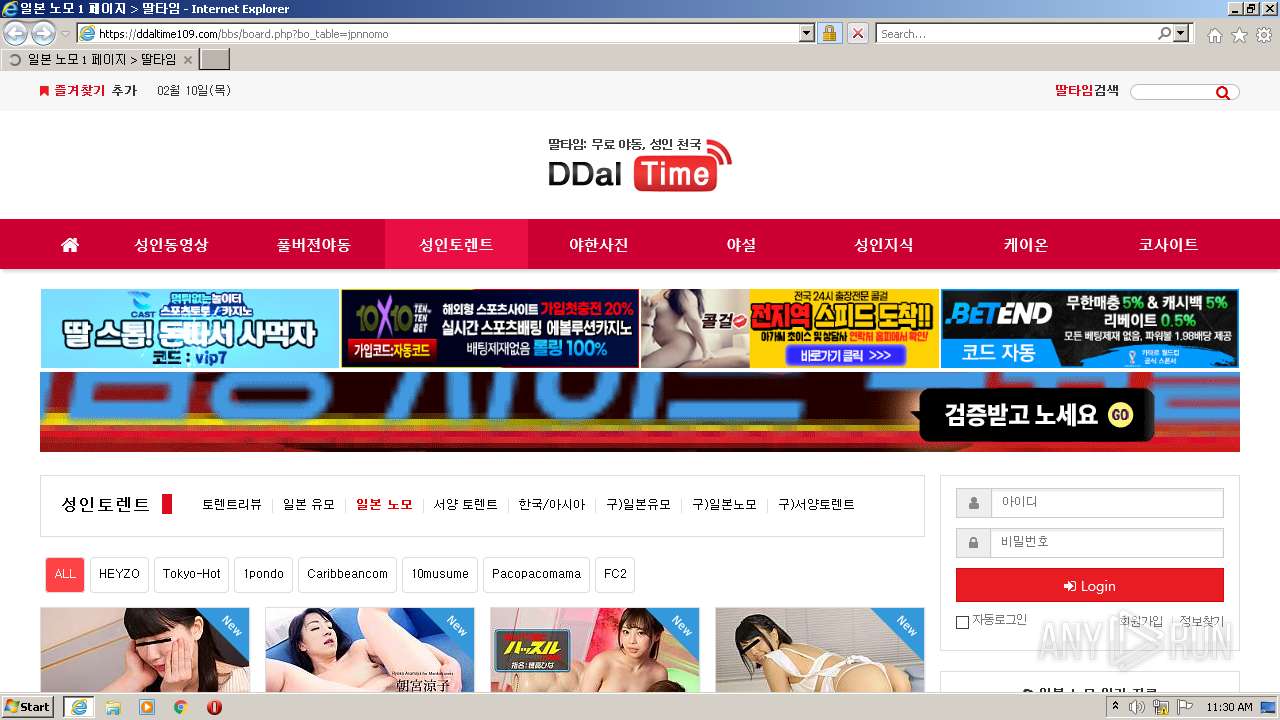Select the 성인토렌트 menu
This screenshot has height=720, width=1280.
tap(456, 245)
